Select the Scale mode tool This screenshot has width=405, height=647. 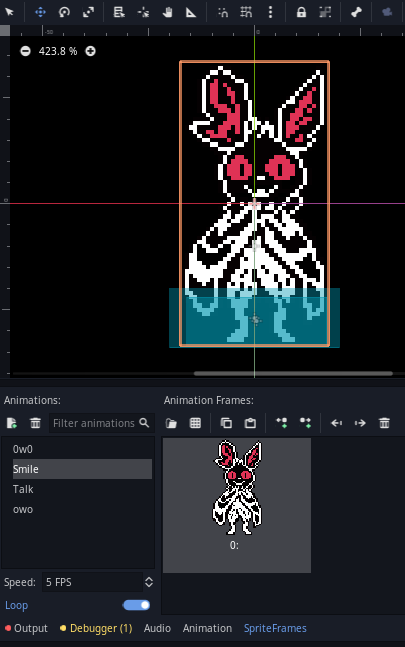tap(88, 12)
